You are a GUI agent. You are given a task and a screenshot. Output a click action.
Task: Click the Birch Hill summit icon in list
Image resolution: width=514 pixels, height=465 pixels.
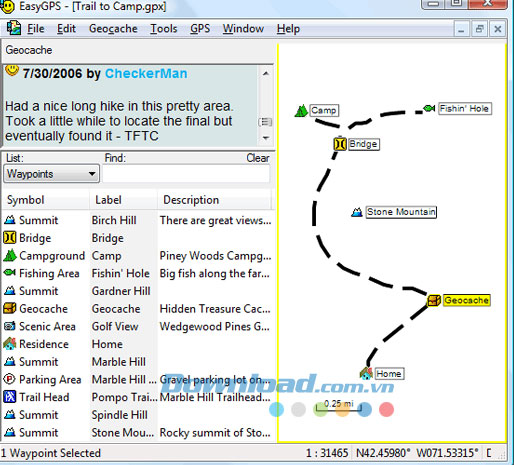point(10,220)
